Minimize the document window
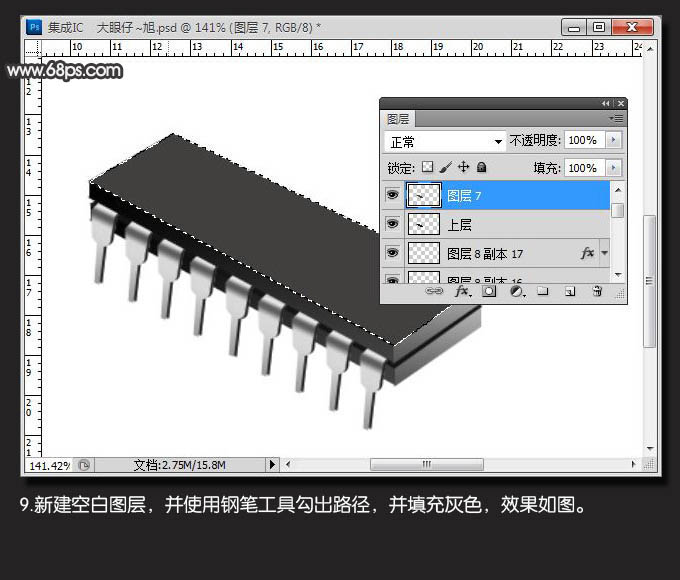 [574, 27]
